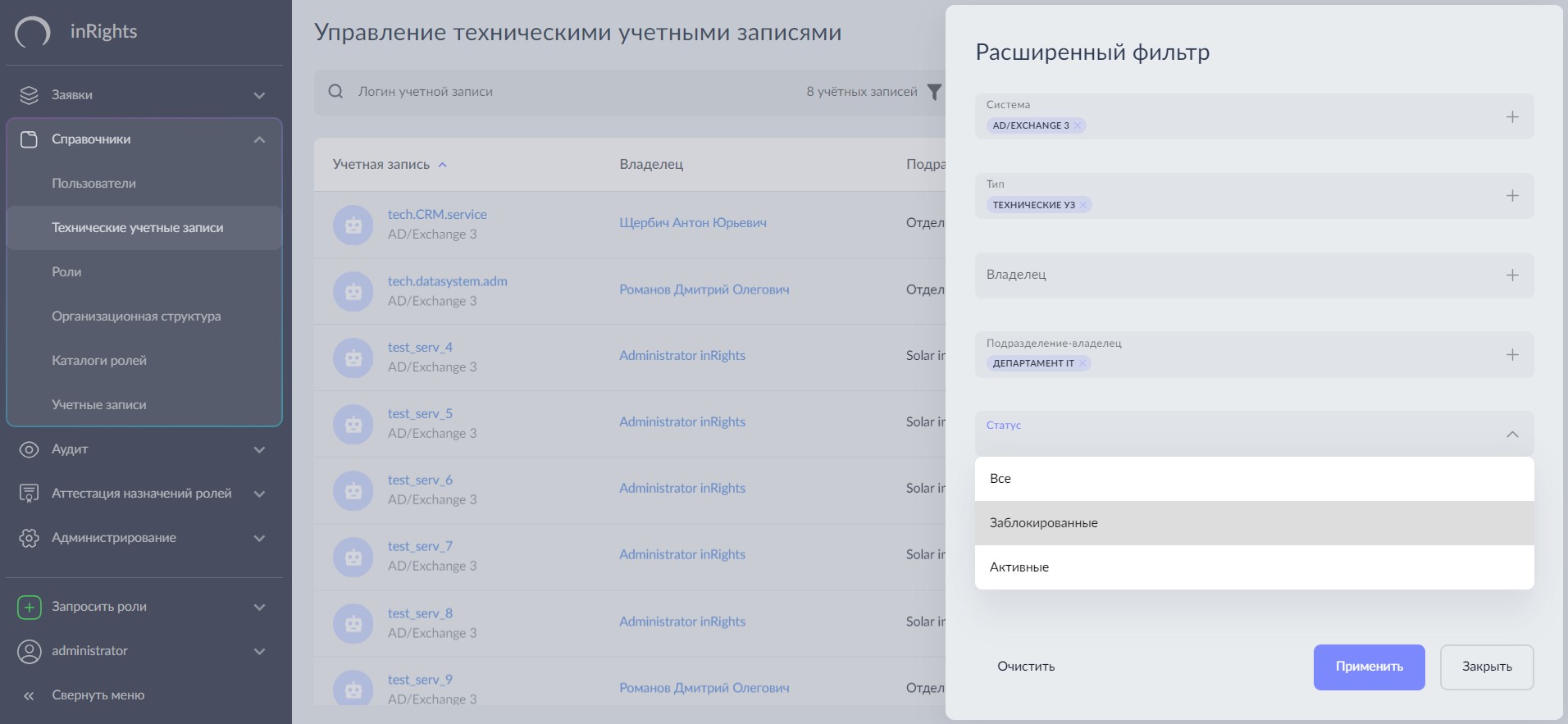Click the robot avatar of test_serv_6

click(x=353, y=490)
